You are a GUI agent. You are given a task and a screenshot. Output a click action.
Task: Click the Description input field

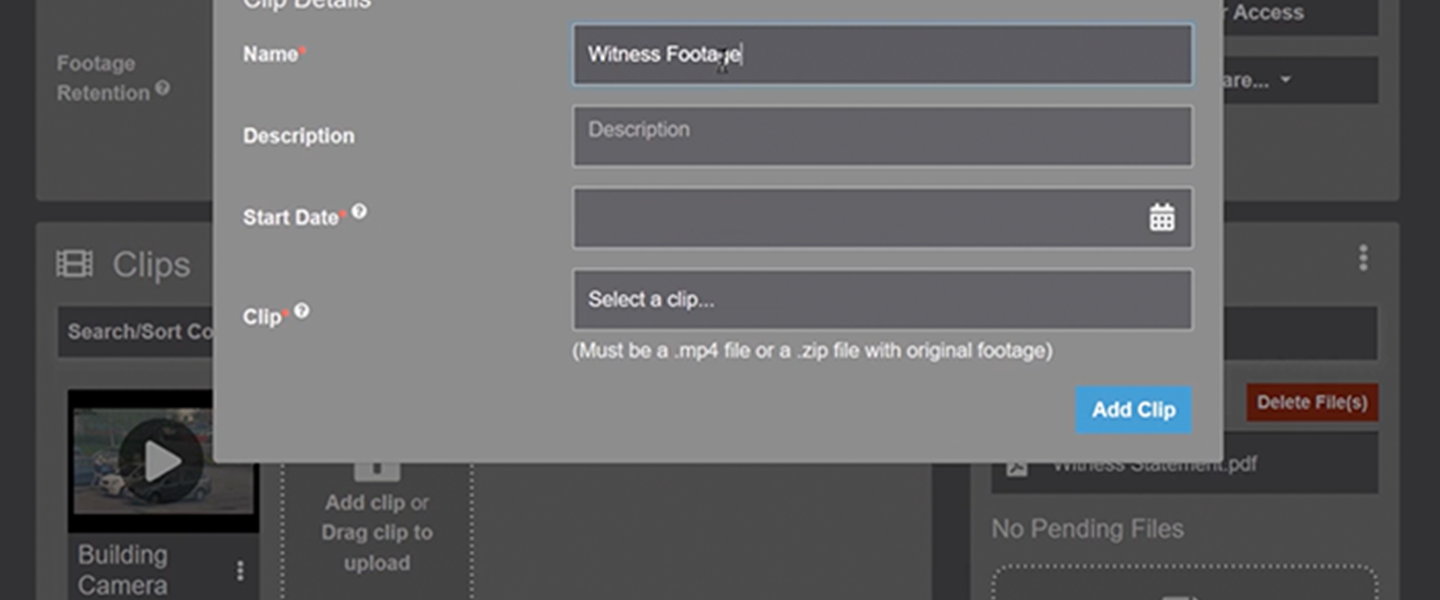[882, 136]
